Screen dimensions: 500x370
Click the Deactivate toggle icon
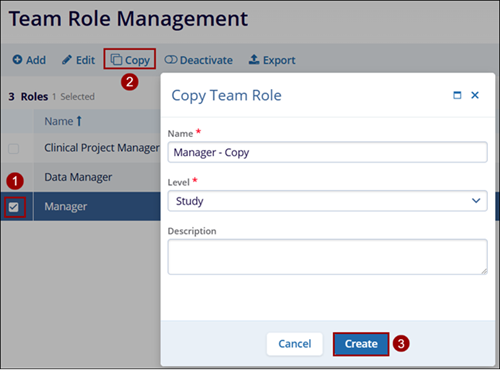[171, 60]
